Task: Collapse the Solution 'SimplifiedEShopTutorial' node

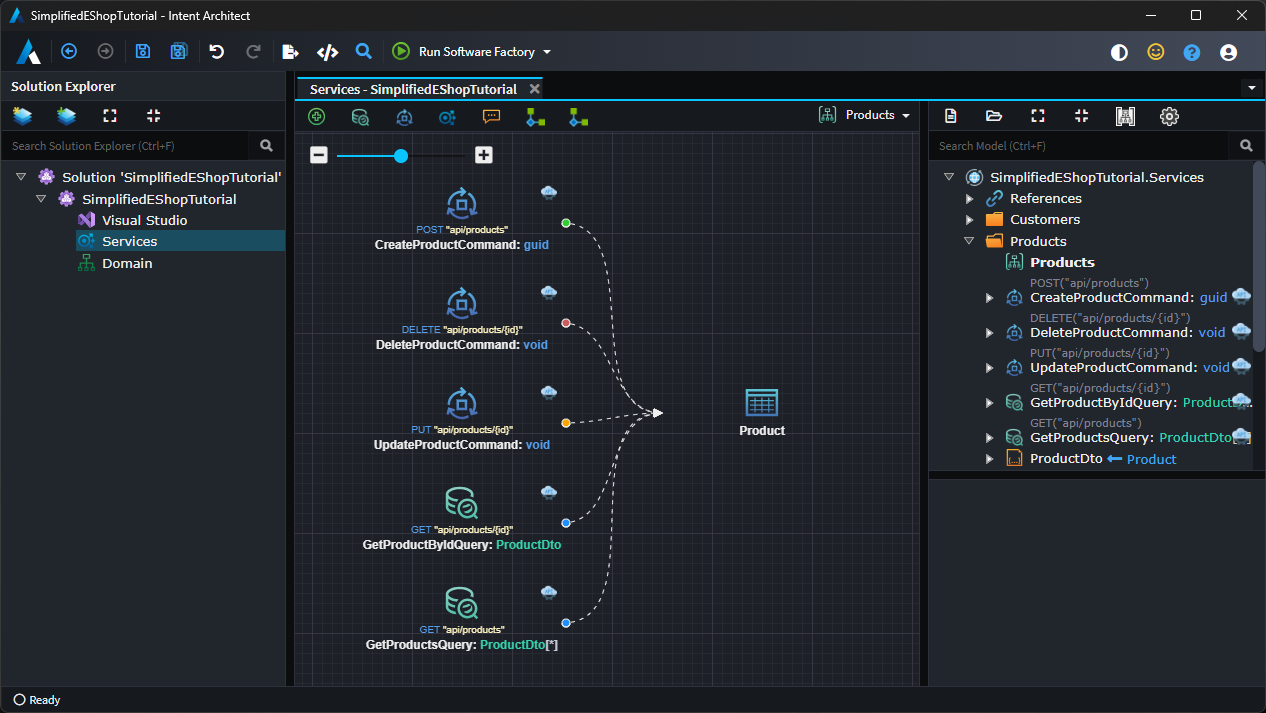Action: (21, 177)
